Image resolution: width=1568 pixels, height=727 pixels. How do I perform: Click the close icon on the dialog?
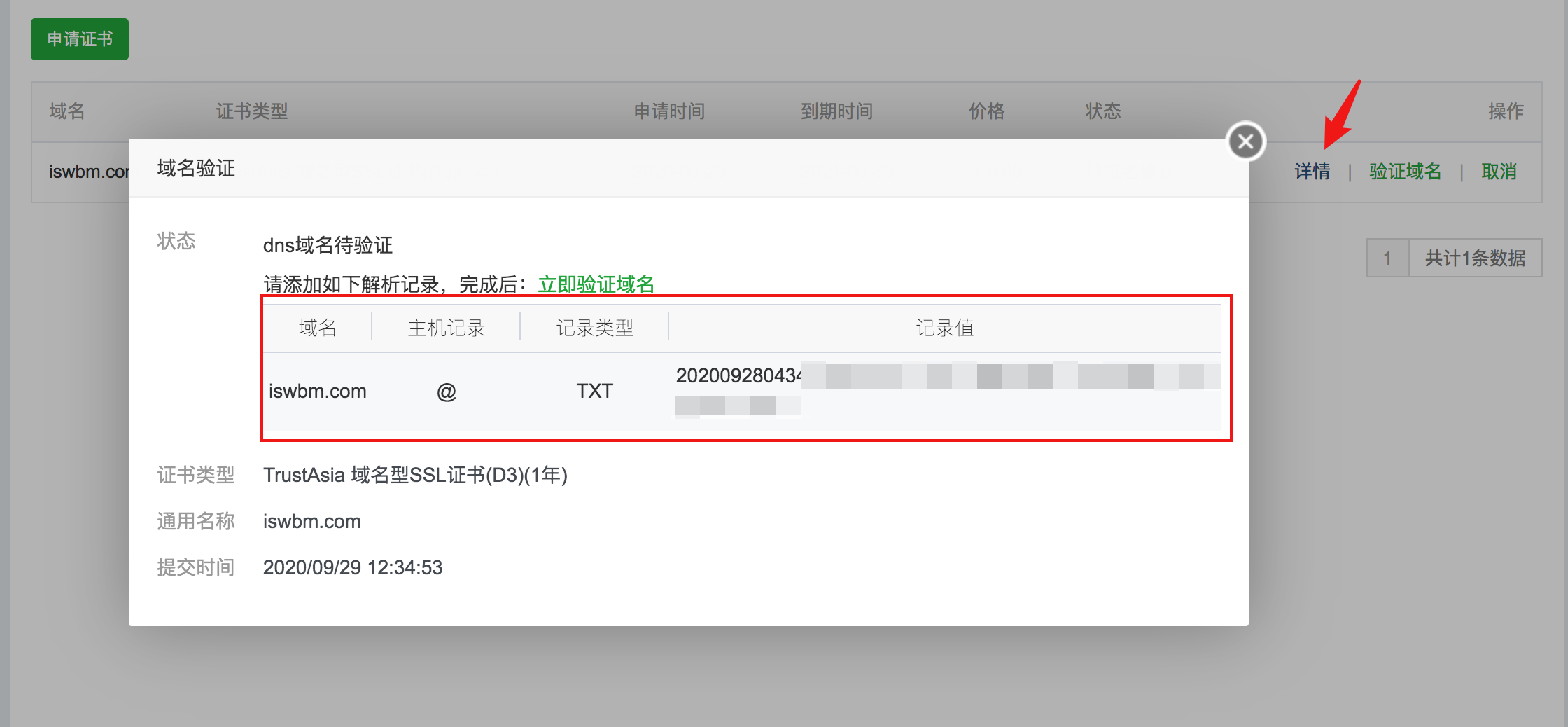[x=1247, y=141]
